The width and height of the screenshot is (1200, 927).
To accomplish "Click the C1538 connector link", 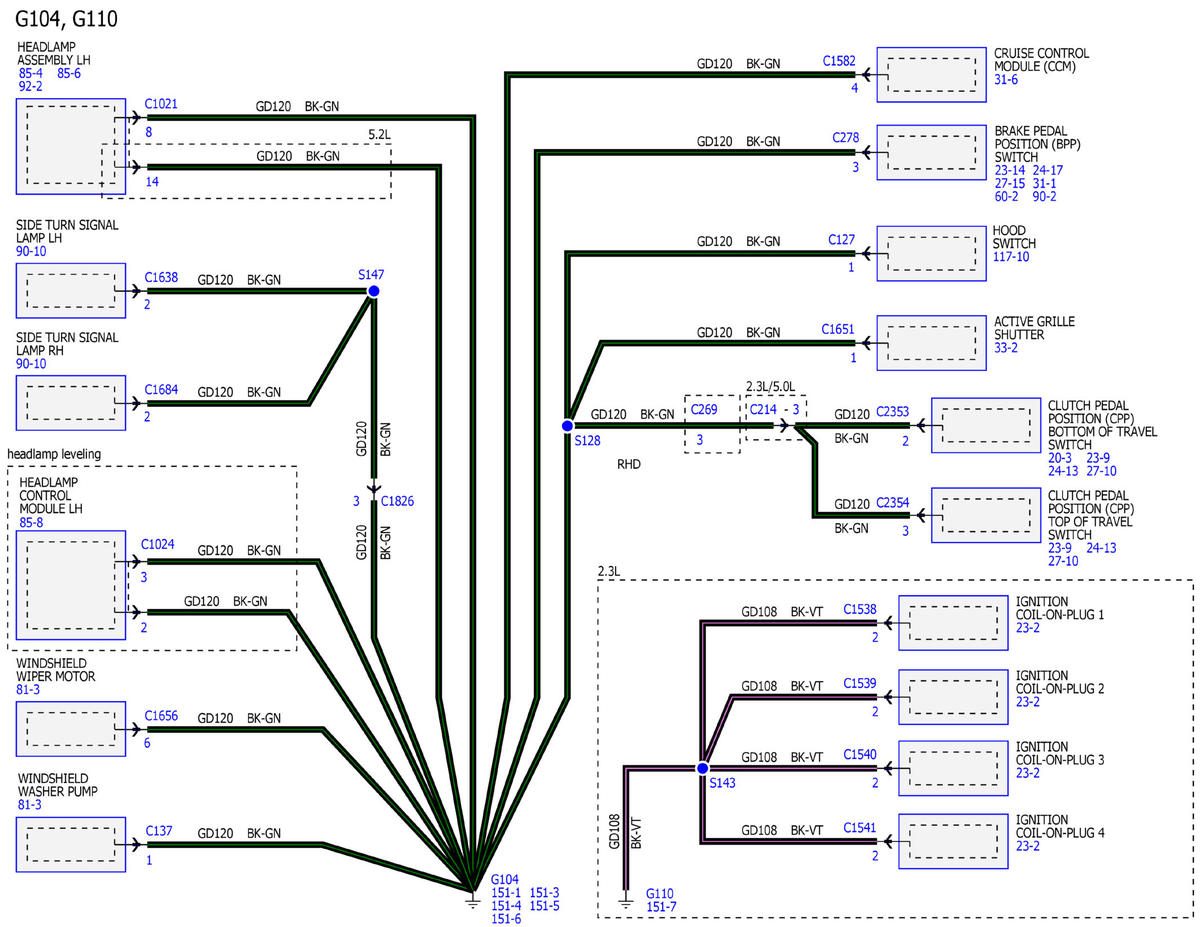I will (860, 607).
